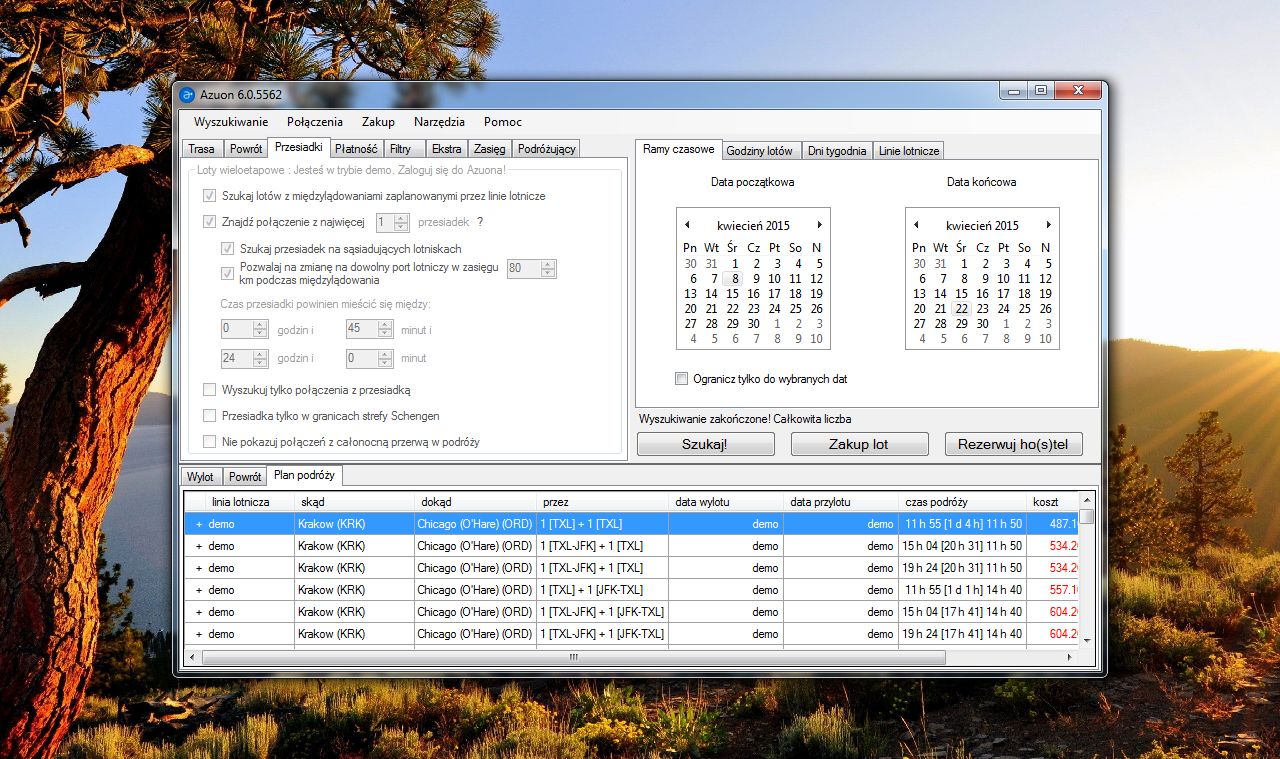Click the horizontal scrollbar thumb of results
This screenshot has width=1280, height=759.
click(x=574, y=658)
